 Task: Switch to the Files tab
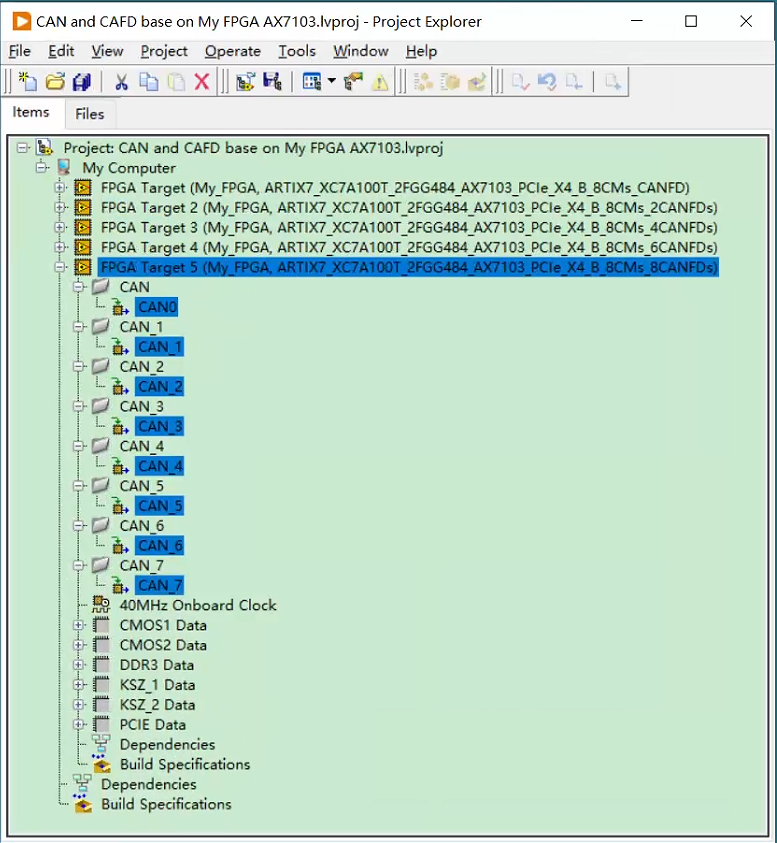pyautogui.click(x=90, y=114)
